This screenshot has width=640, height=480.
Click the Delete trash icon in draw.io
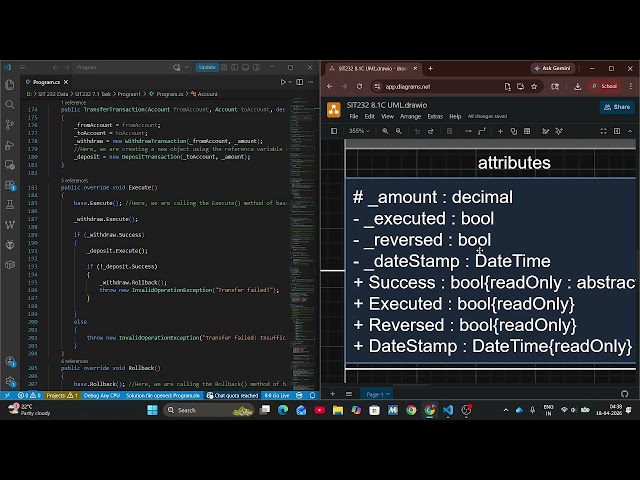[x=449, y=131]
